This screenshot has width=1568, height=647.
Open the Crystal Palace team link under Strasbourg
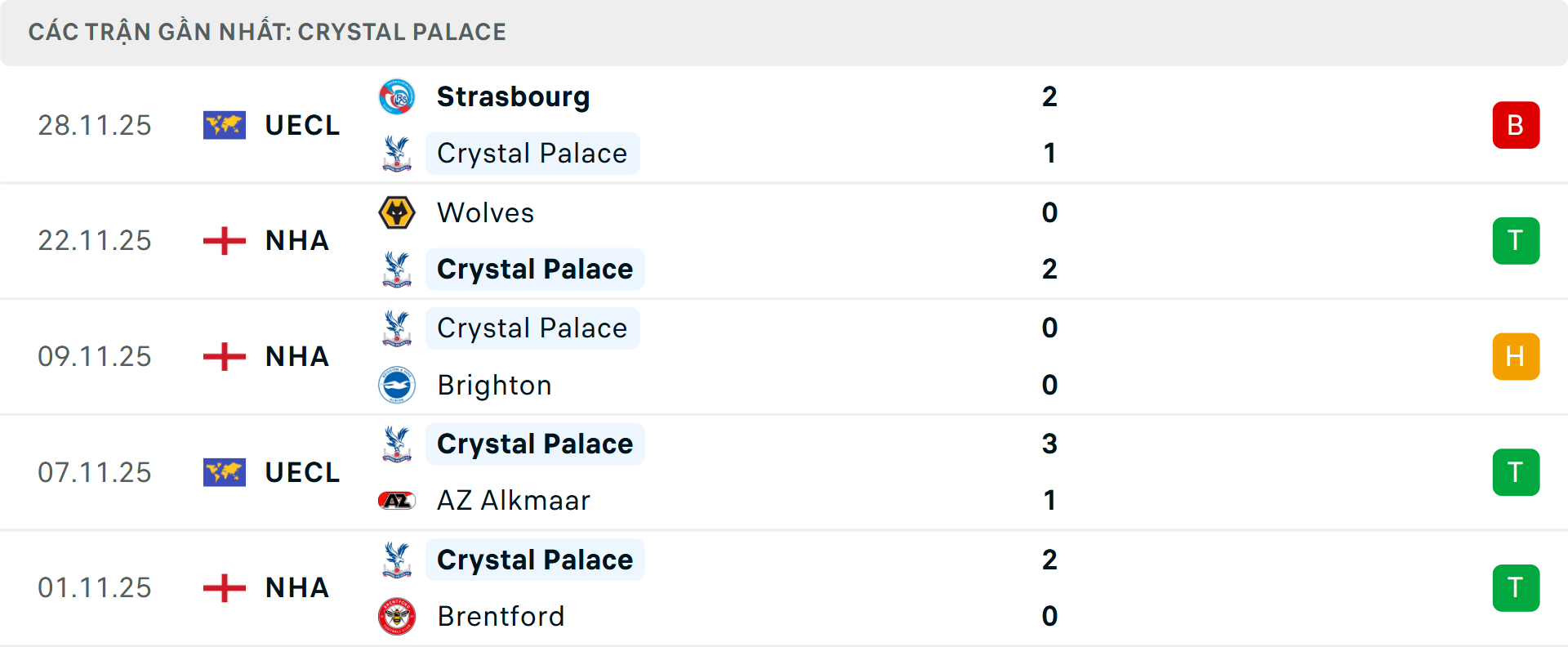pos(532,153)
